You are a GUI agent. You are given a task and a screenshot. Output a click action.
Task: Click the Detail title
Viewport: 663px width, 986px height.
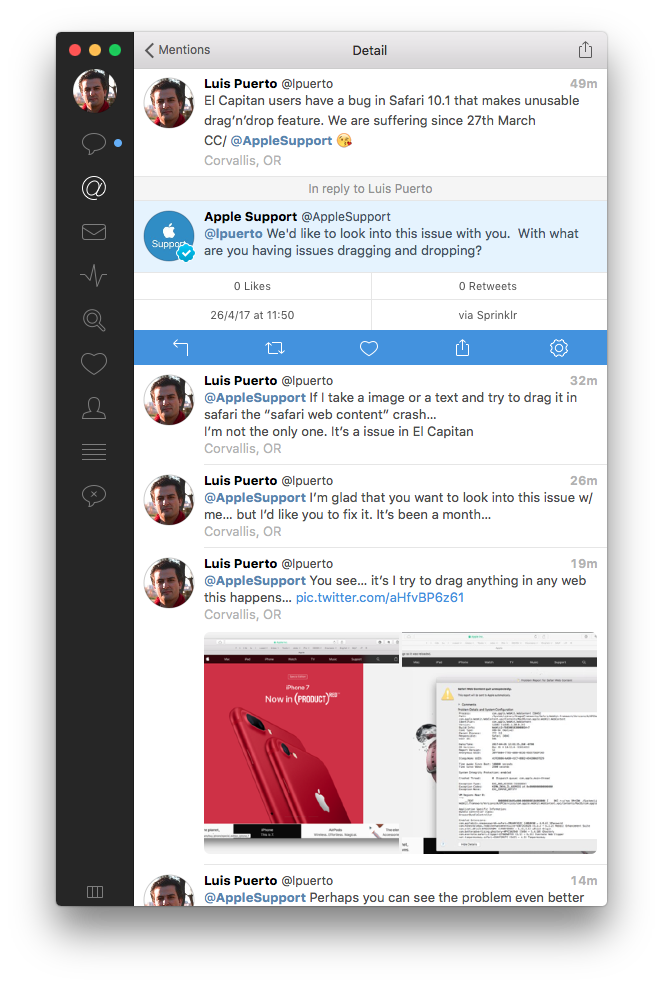[369, 50]
